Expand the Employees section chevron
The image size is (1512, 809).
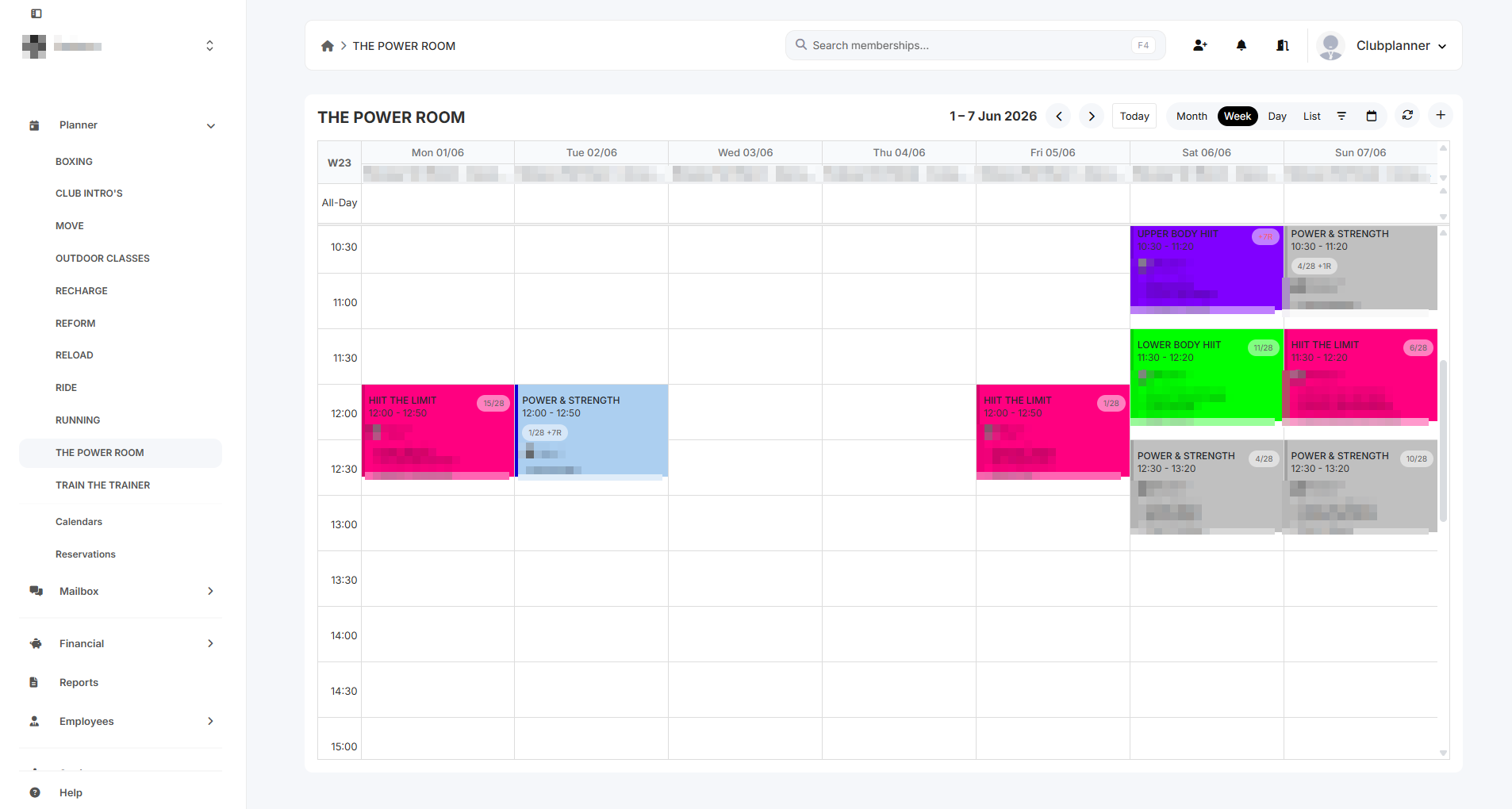210,721
